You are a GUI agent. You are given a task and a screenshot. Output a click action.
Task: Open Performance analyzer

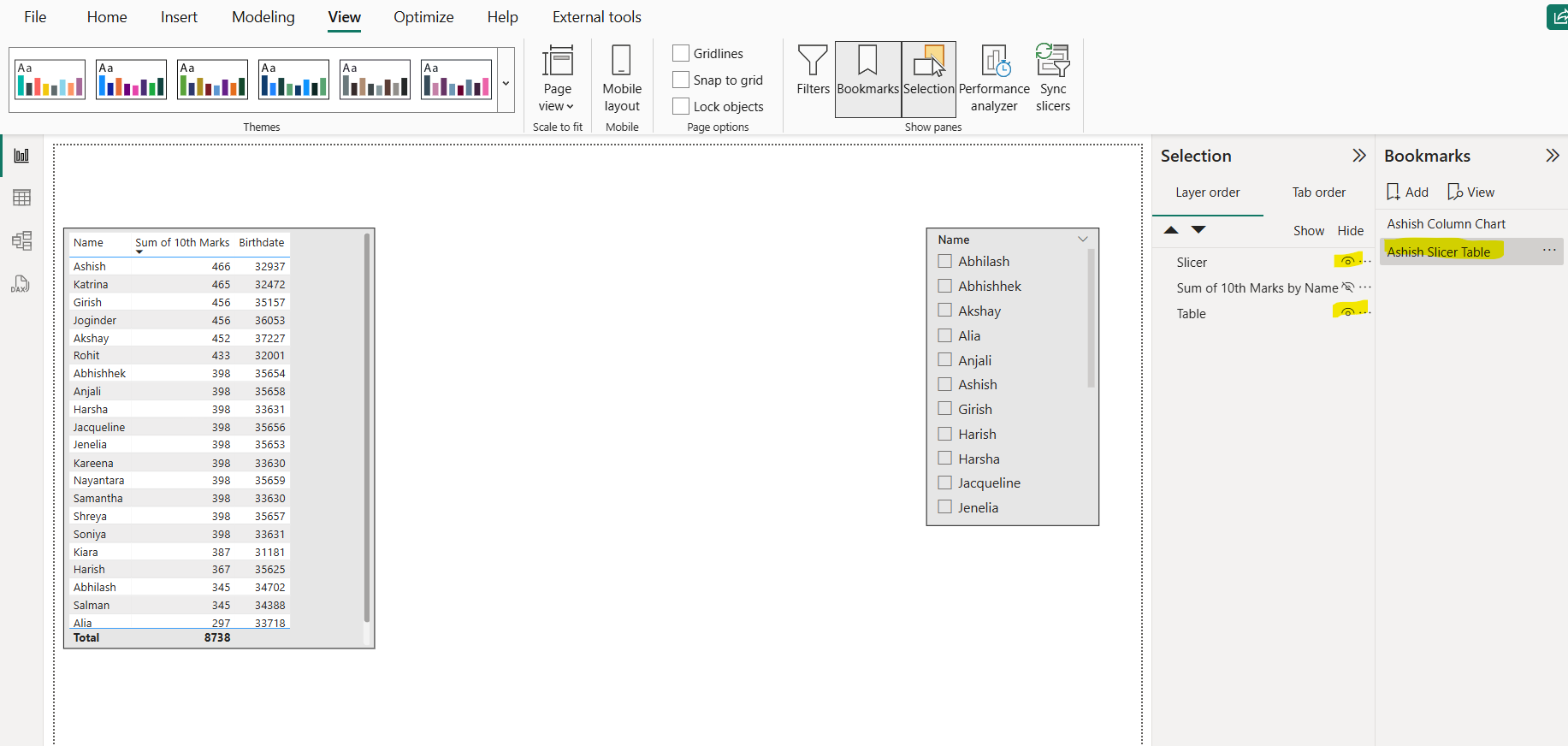coord(994,79)
